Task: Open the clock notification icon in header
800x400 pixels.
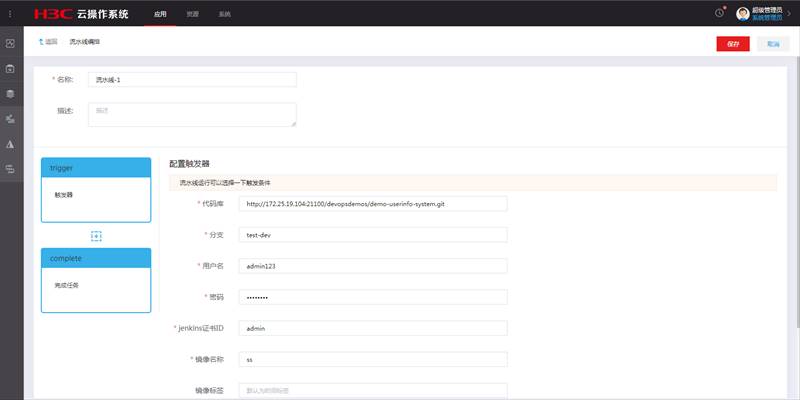Action: click(x=719, y=13)
